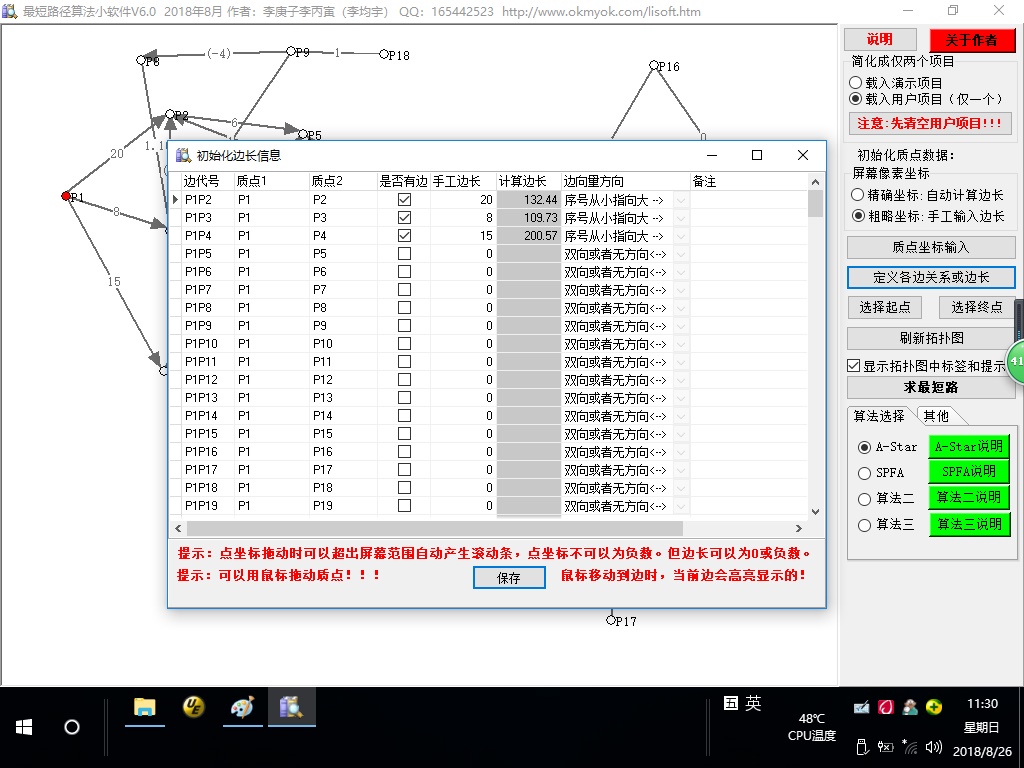Open volume control in system tray
Screen dimensions: 1024x768
(934, 746)
